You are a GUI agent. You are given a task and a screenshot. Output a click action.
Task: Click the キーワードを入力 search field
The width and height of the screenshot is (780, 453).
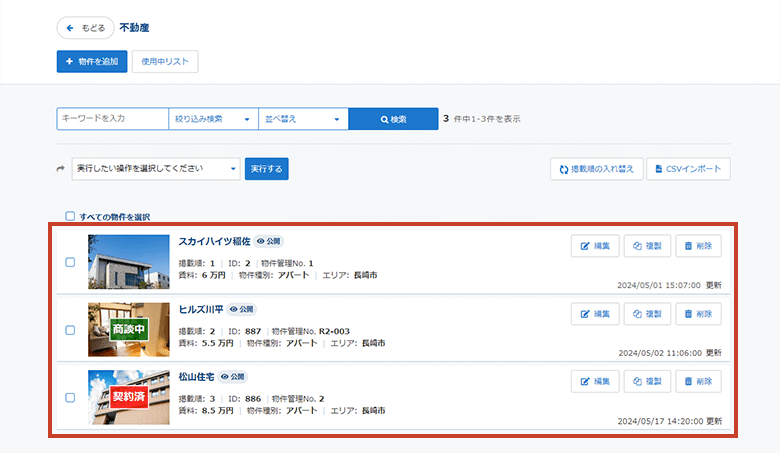[x=112, y=119]
